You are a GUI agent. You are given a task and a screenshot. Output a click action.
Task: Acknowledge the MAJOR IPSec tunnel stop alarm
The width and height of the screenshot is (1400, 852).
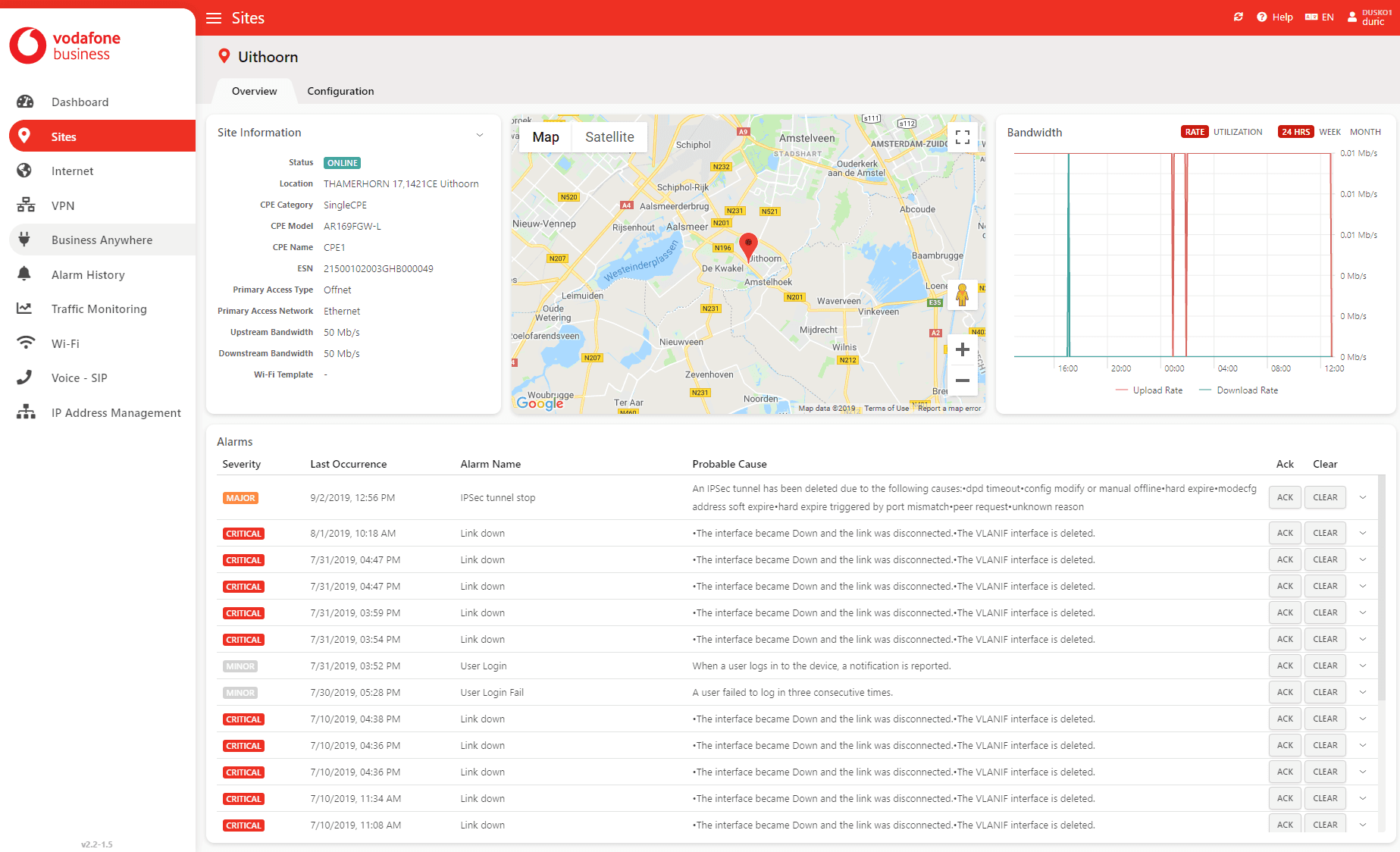coord(1284,497)
